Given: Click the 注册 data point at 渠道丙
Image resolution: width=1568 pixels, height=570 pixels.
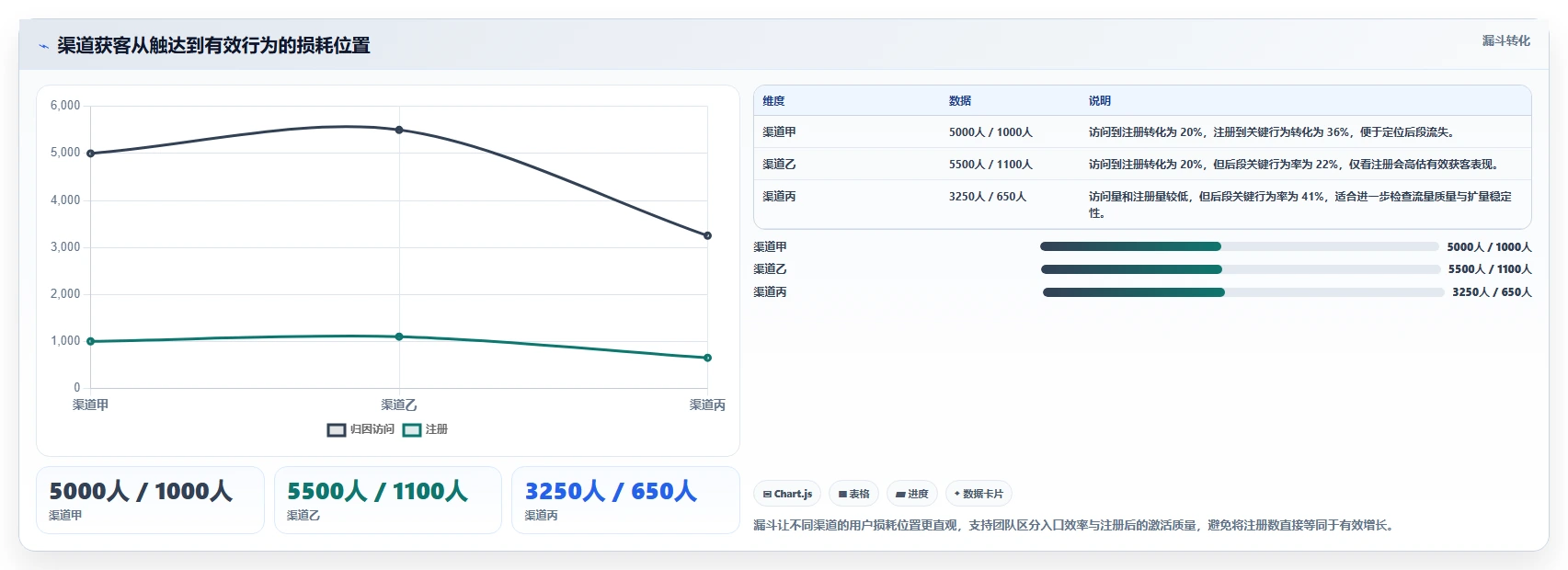Looking at the screenshot, I should 707,358.
